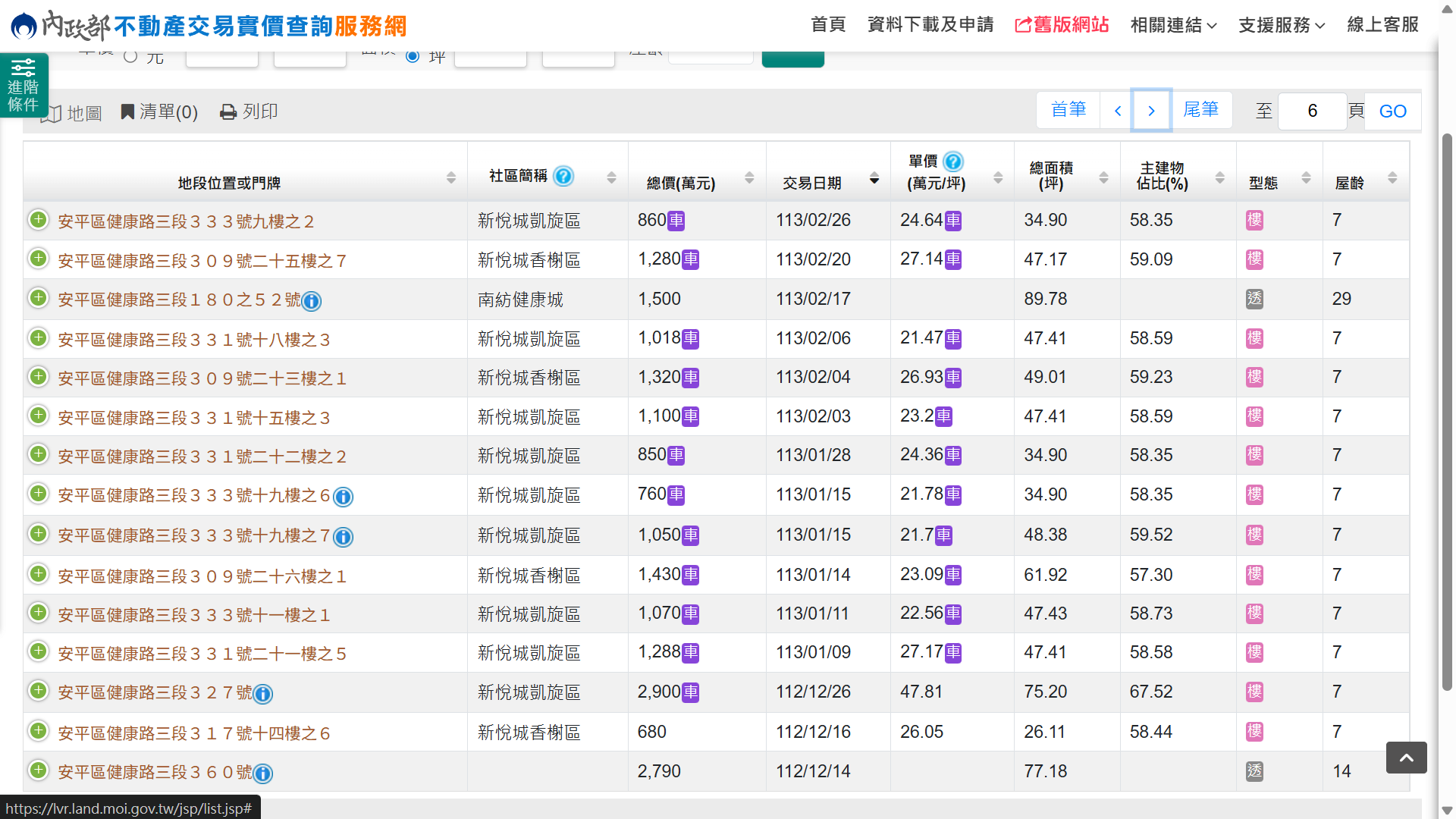The width and height of the screenshot is (1456, 819).
Task: Expand row for 南紡健康城 listing
Action: (x=38, y=298)
